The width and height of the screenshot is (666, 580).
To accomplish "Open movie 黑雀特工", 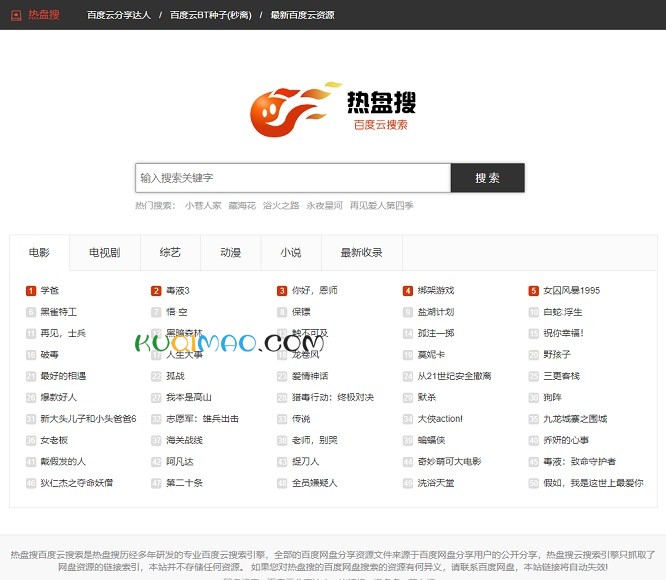I will (59, 313).
